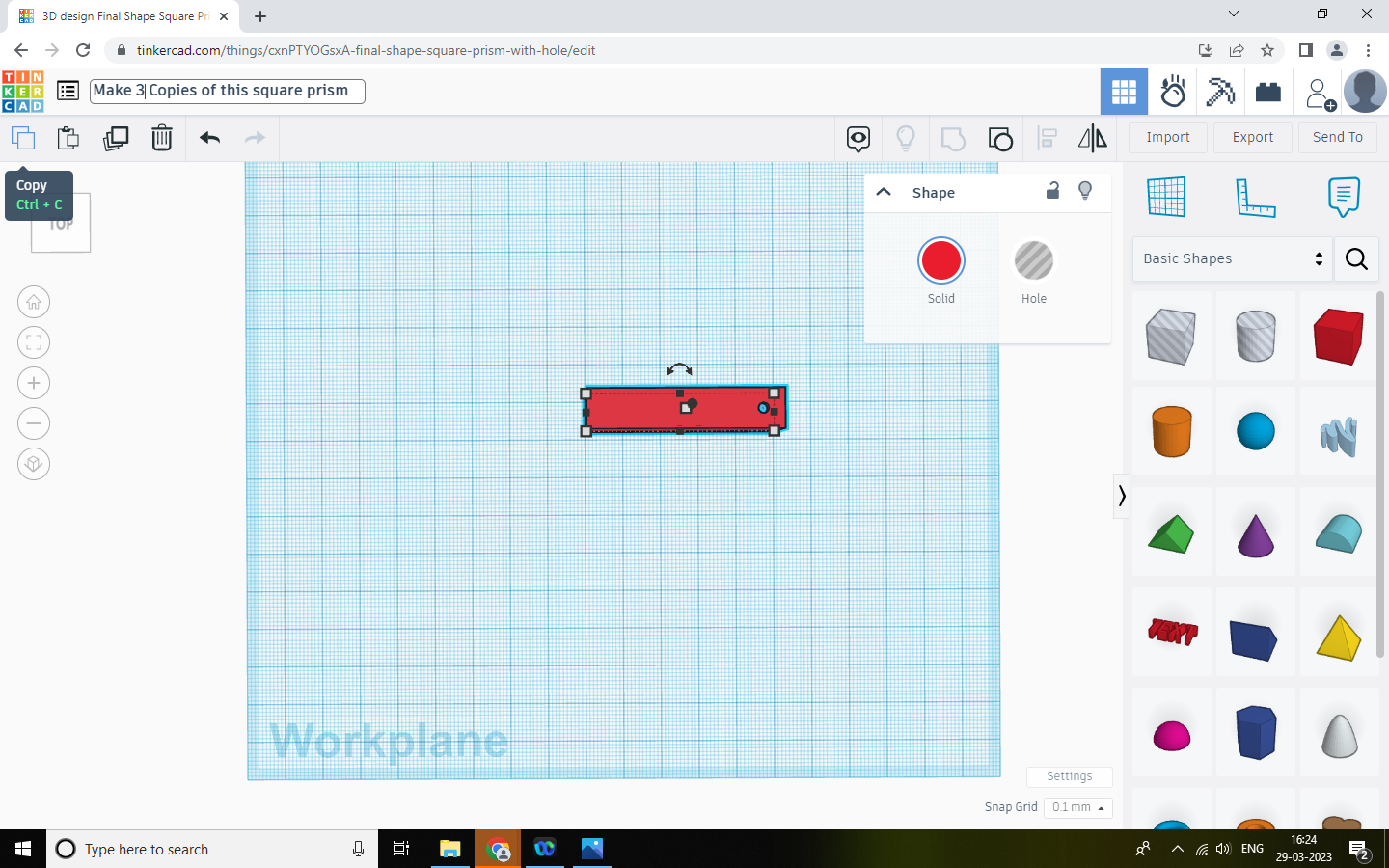Collapse the Shape panel with its chevron
This screenshot has height=868, width=1389.
coord(883,192)
